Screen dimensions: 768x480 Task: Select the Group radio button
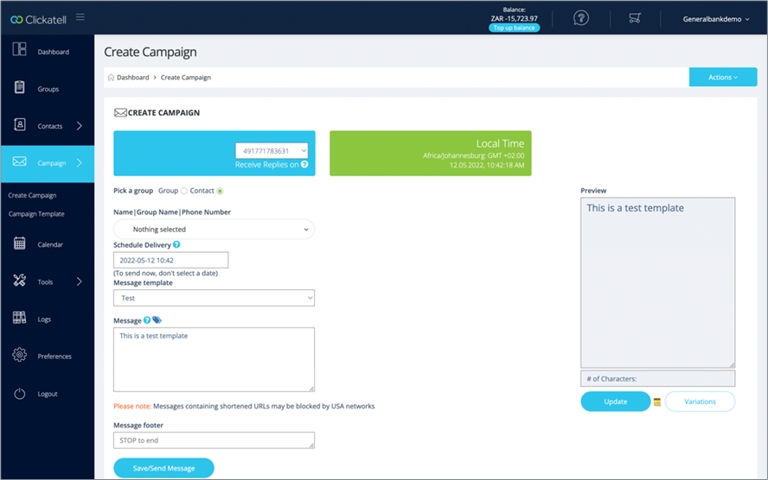click(184, 191)
